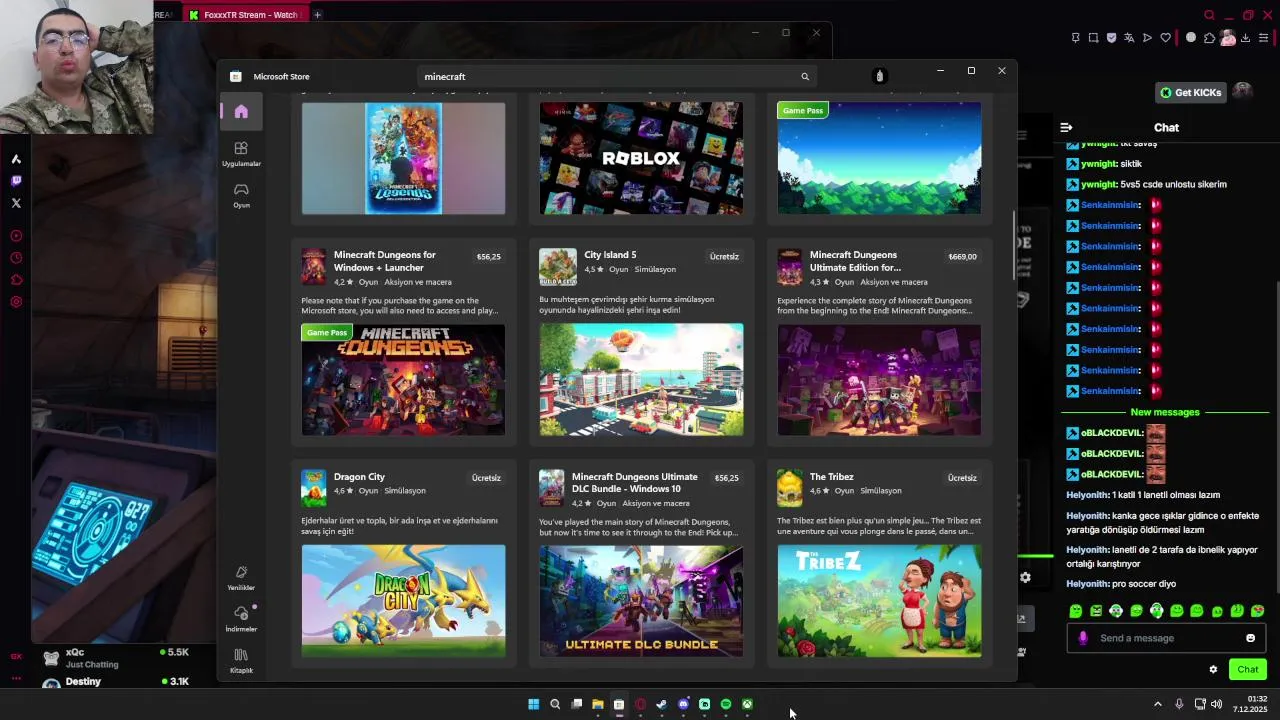Image resolution: width=1280 pixels, height=720 pixels.
Task: Open Twitch icon in browser sidebar
Action: pos(16,181)
